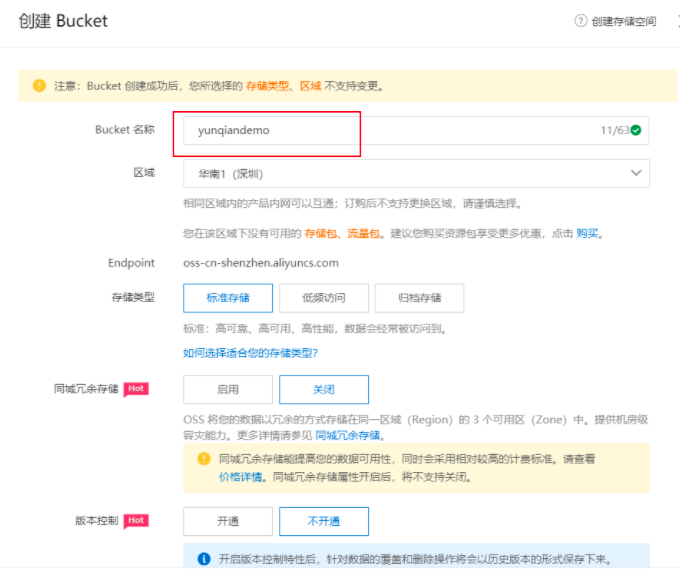
Task: Choose 关闭 for 同城冗余存储
Action: 324,389
